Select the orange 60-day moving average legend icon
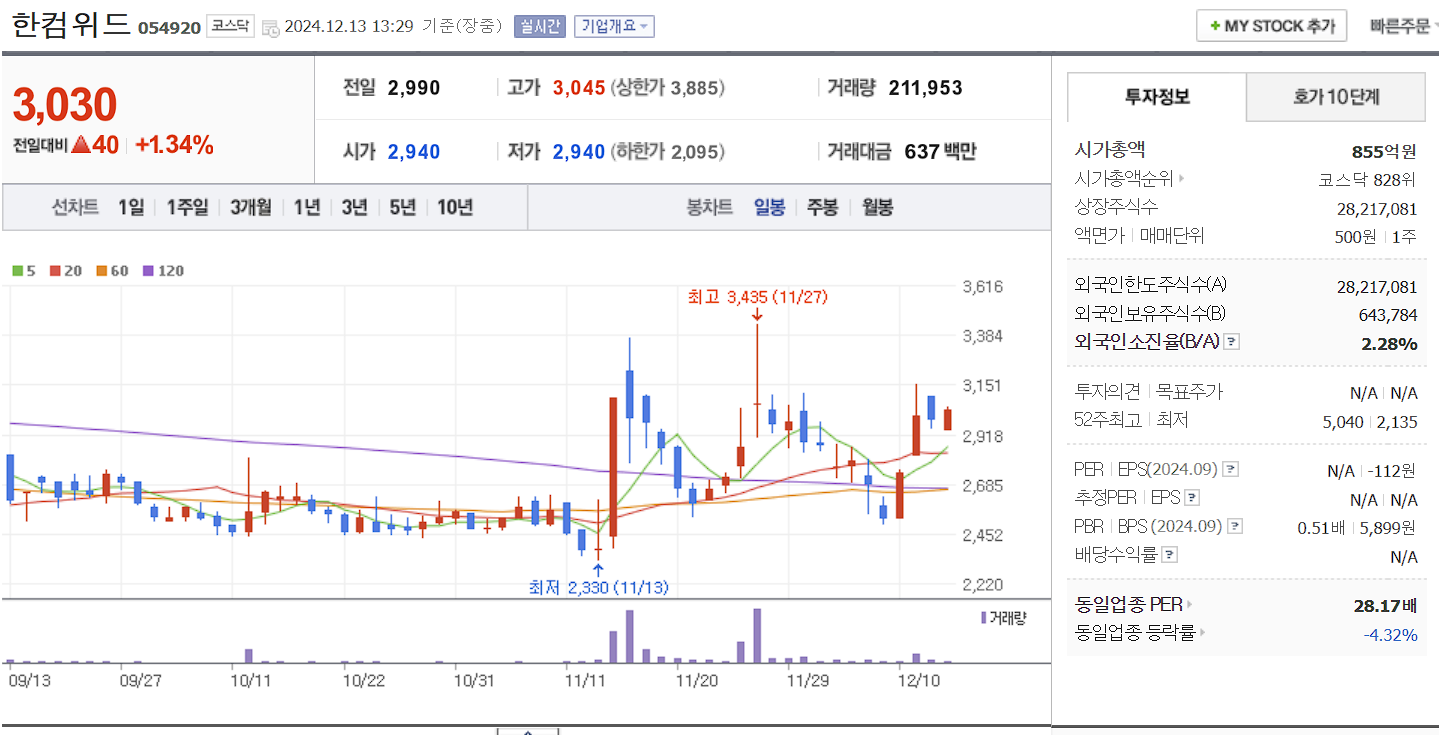The width and height of the screenshot is (1439, 735). click(103, 270)
